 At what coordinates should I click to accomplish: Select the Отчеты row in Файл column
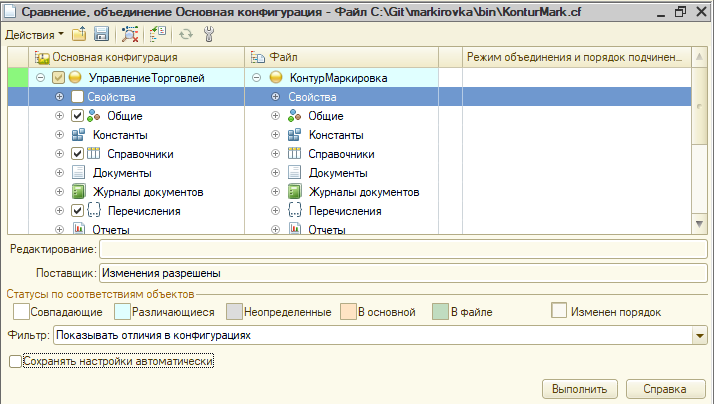pos(327,230)
